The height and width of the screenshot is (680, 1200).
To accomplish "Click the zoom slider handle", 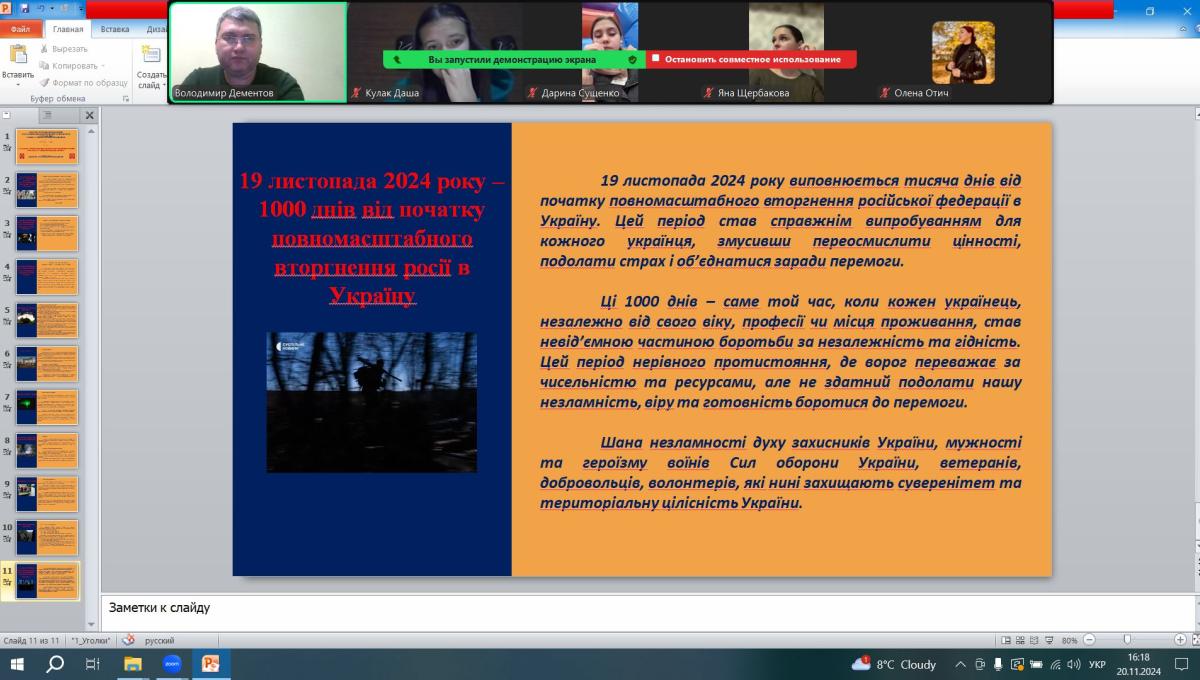I will click(1127, 640).
